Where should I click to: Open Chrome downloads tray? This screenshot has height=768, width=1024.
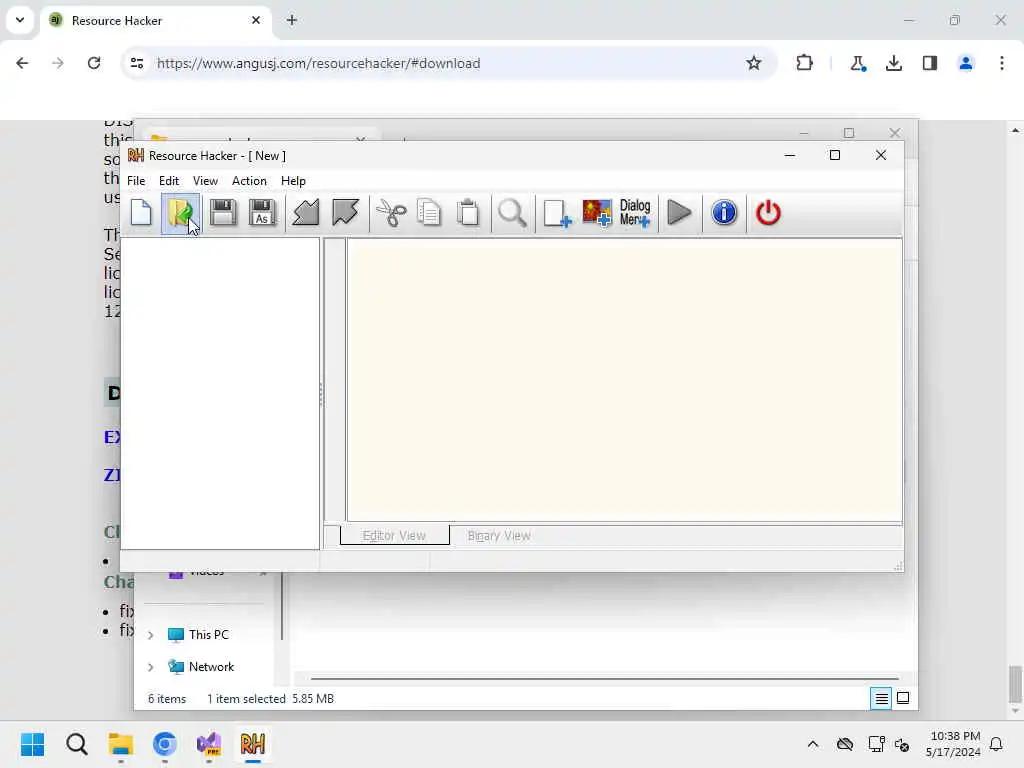click(x=893, y=63)
